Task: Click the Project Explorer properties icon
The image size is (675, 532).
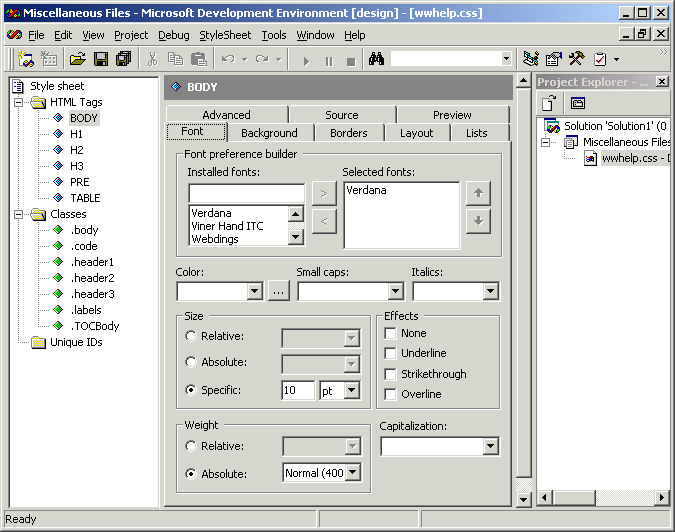Action: click(x=577, y=103)
